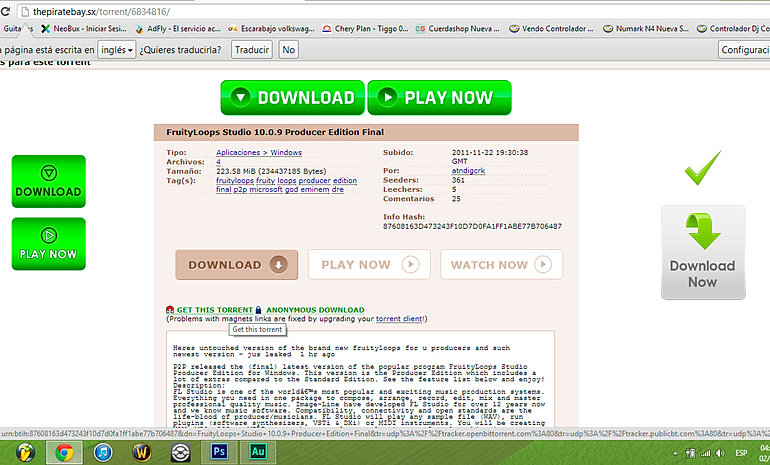
Task: Open NeoBux - Iniciar Sesi... bookmark
Action: 83,29
